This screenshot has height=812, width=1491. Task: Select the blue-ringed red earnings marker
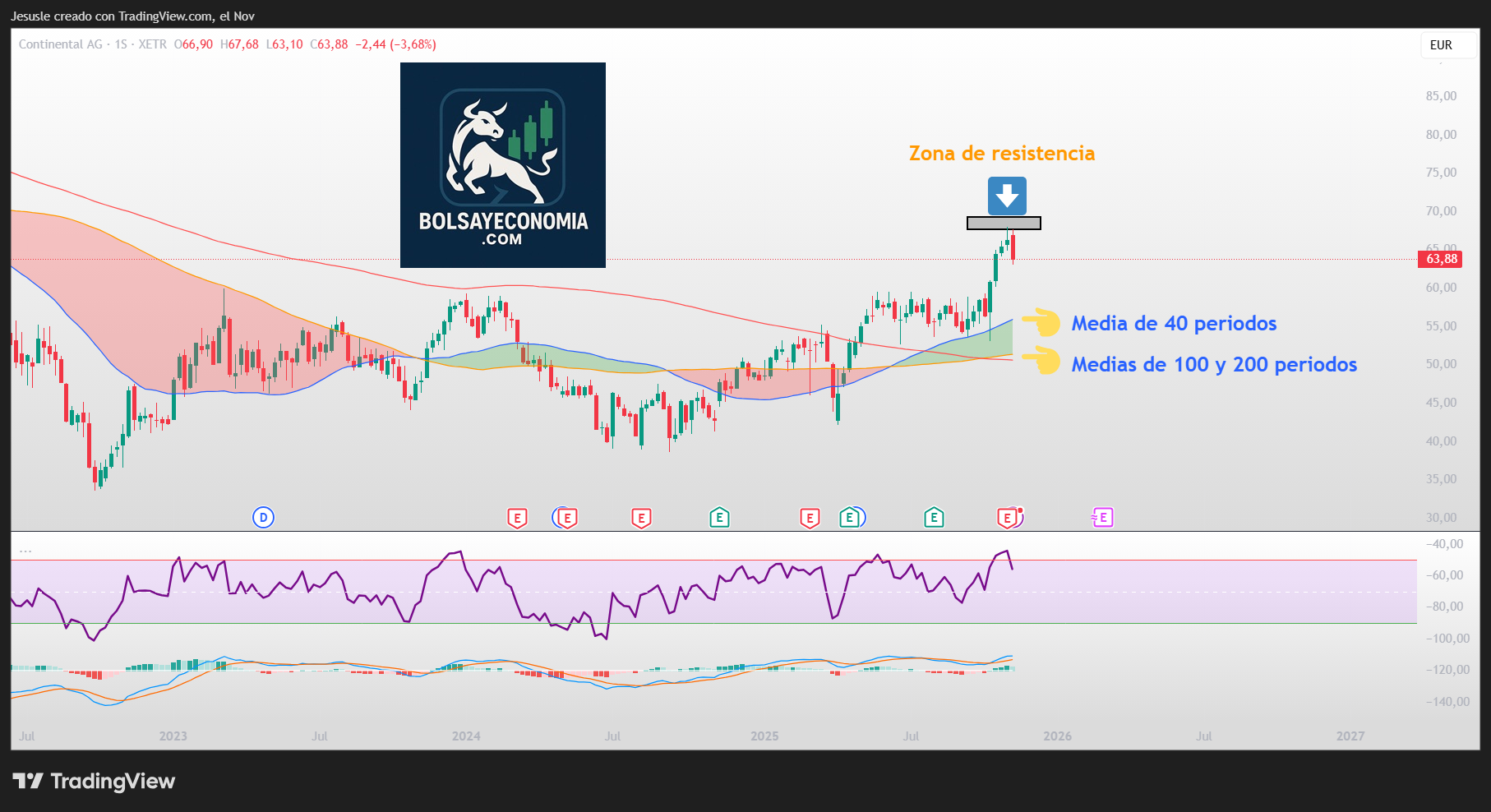click(566, 518)
